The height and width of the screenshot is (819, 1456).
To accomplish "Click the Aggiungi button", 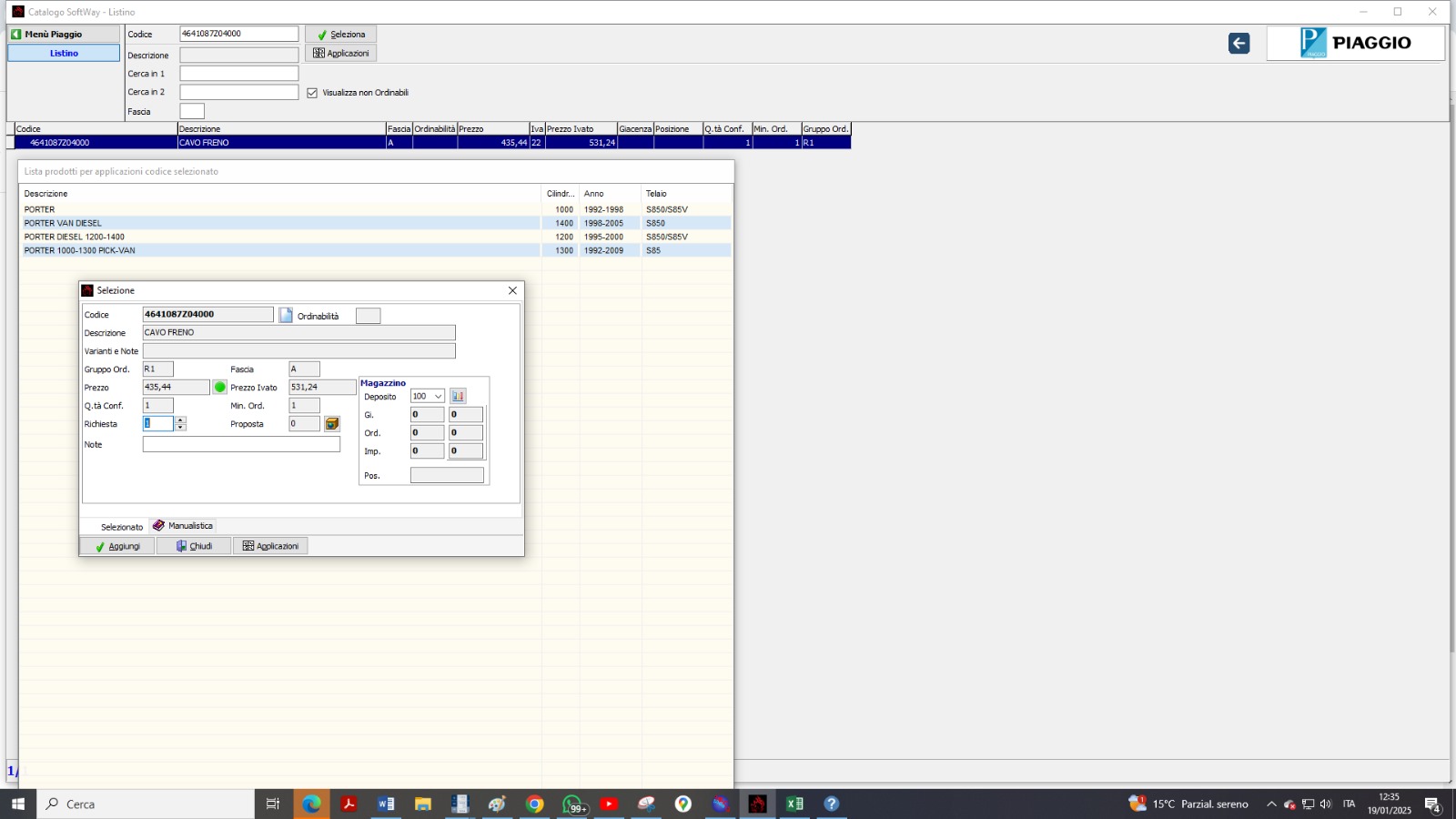I will (x=117, y=546).
